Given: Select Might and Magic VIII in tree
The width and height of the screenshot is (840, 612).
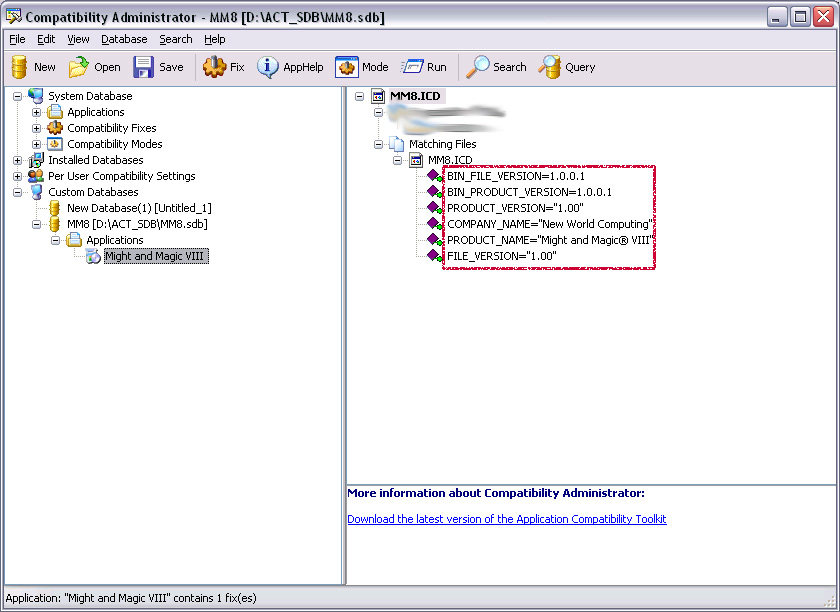Looking at the screenshot, I should (x=154, y=256).
